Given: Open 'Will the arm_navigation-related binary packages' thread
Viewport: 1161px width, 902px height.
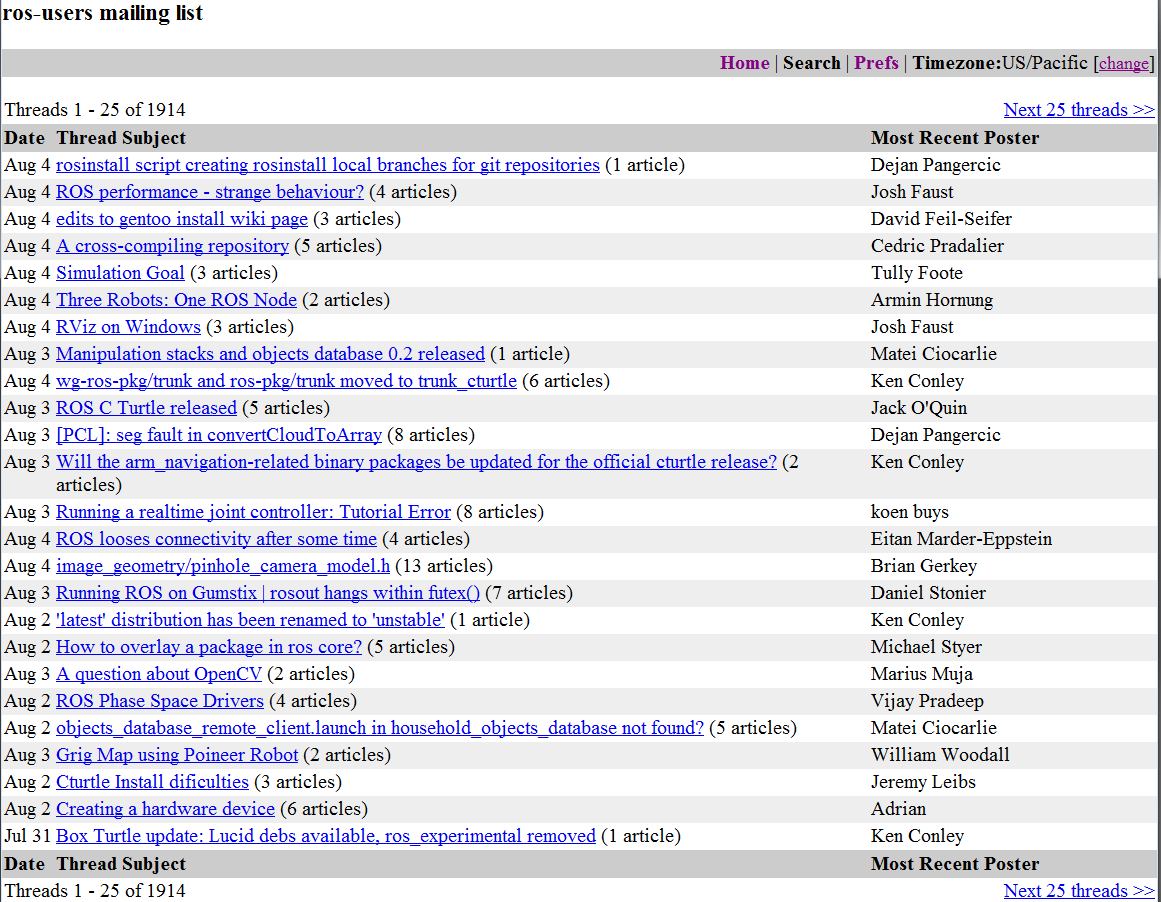Looking at the screenshot, I should click(416, 462).
